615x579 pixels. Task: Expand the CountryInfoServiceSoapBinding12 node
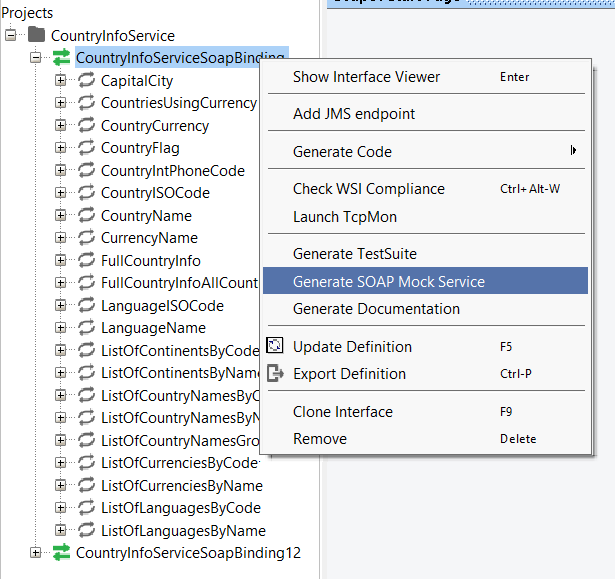tap(36, 553)
